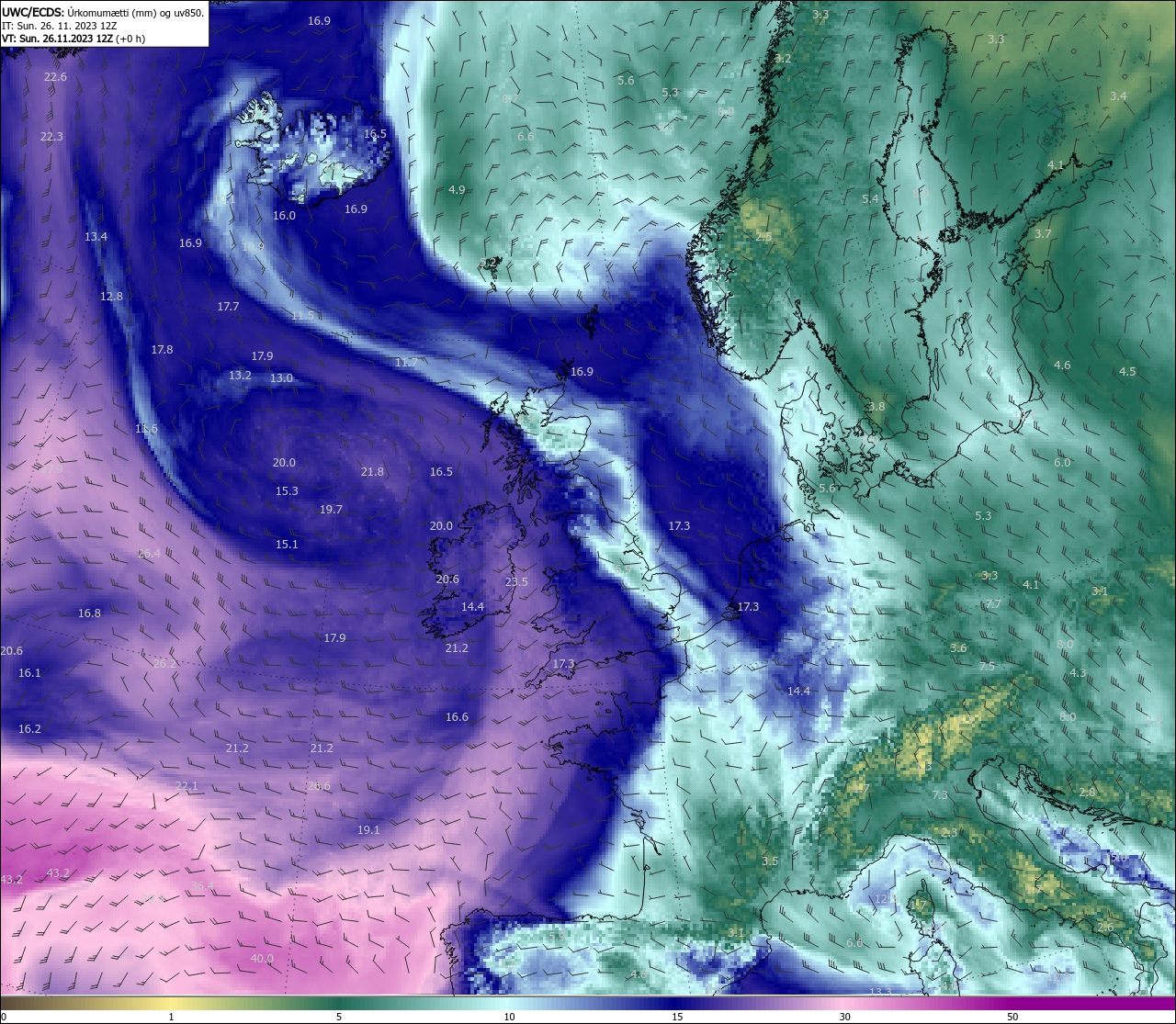Click the map value '22.1'
The height and width of the screenshot is (1024, 1176).
187,786
